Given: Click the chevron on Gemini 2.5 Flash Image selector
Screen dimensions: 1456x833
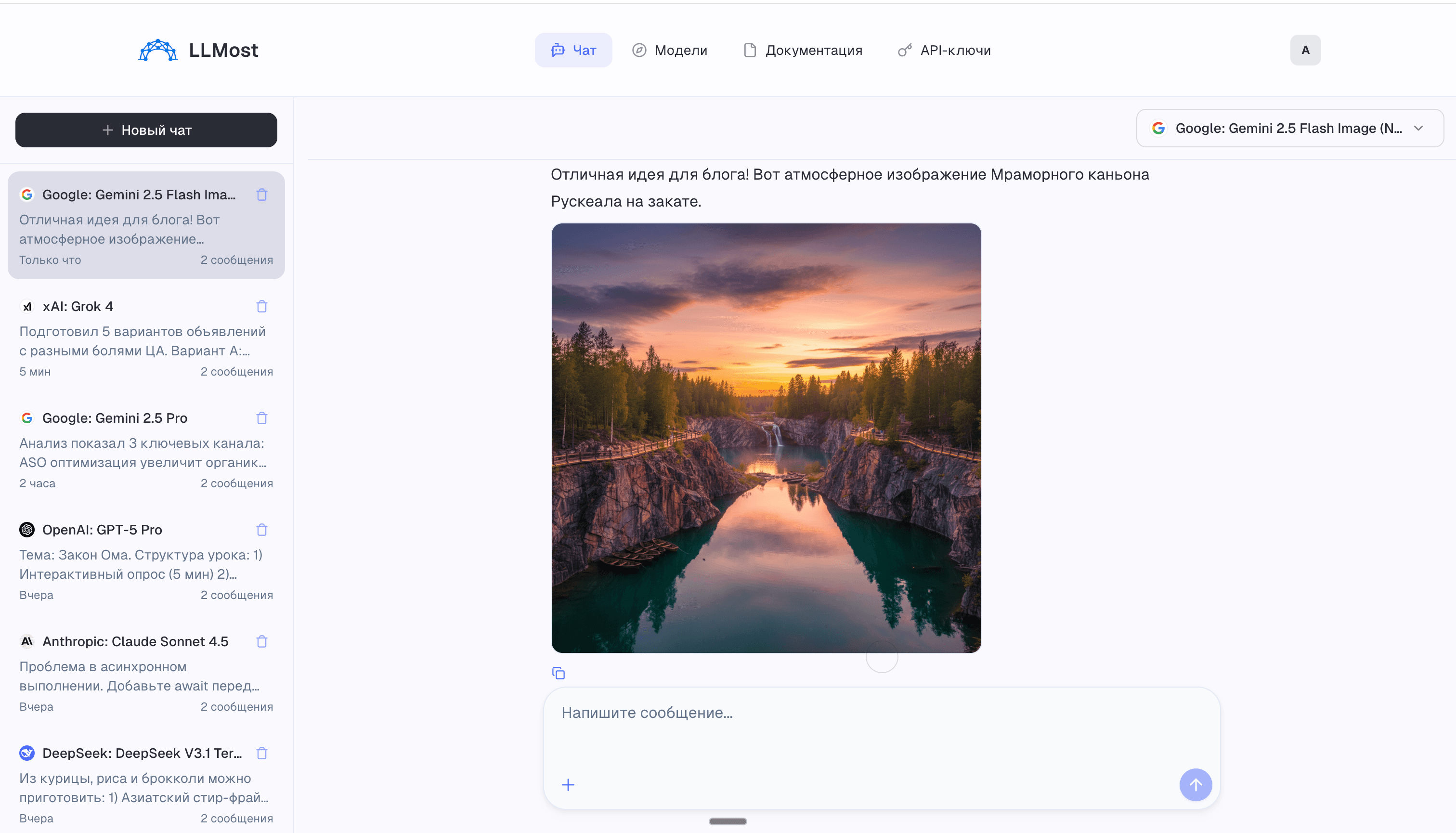Looking at the screenshot, I should pos(1418,128).
